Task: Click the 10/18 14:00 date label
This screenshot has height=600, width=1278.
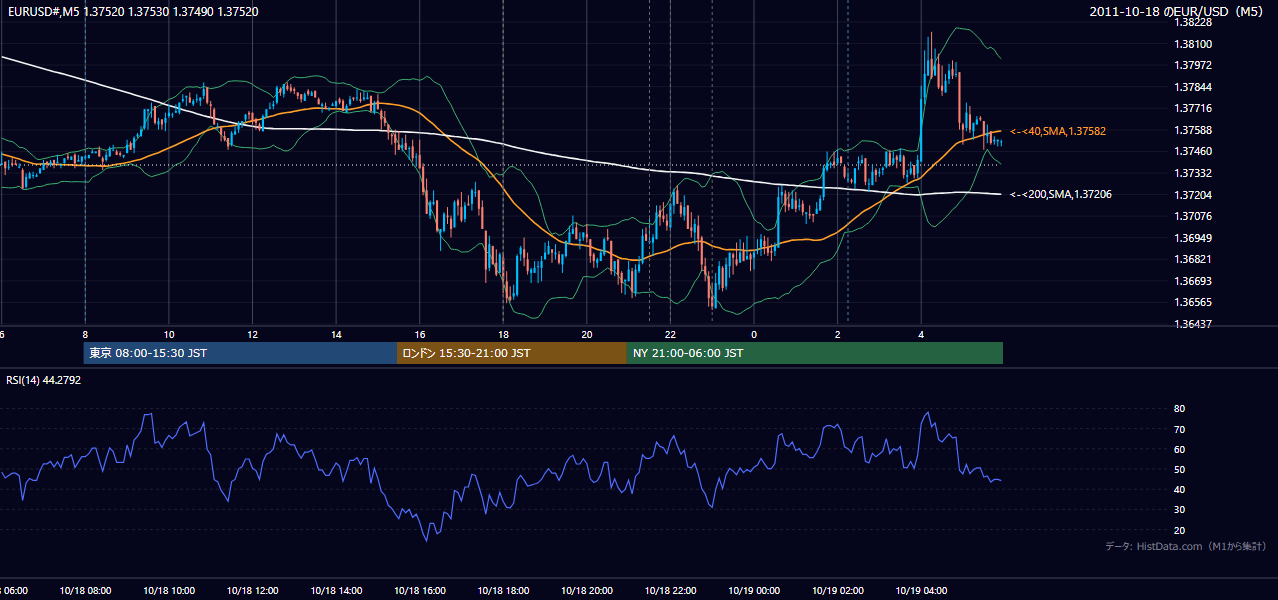Action: click(336, 591)
